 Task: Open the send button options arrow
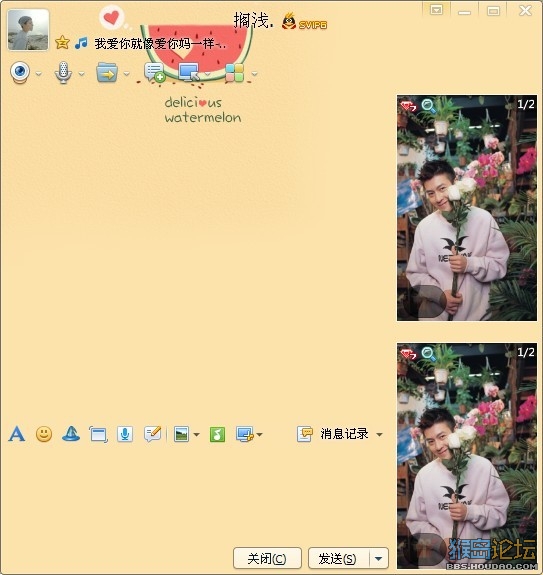[x=379, y=558]
